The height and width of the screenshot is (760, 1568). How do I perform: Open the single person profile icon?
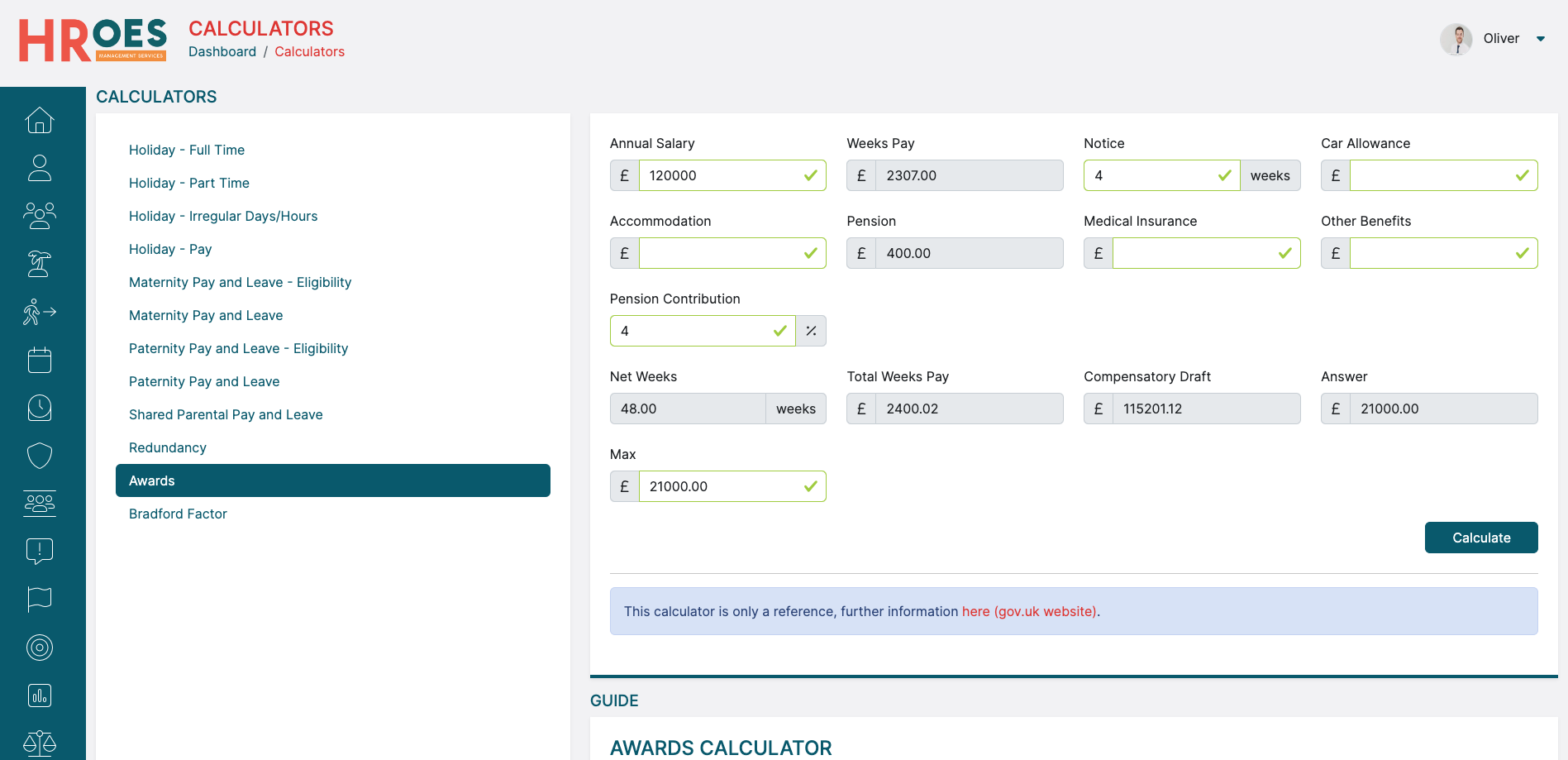(40, 168)
